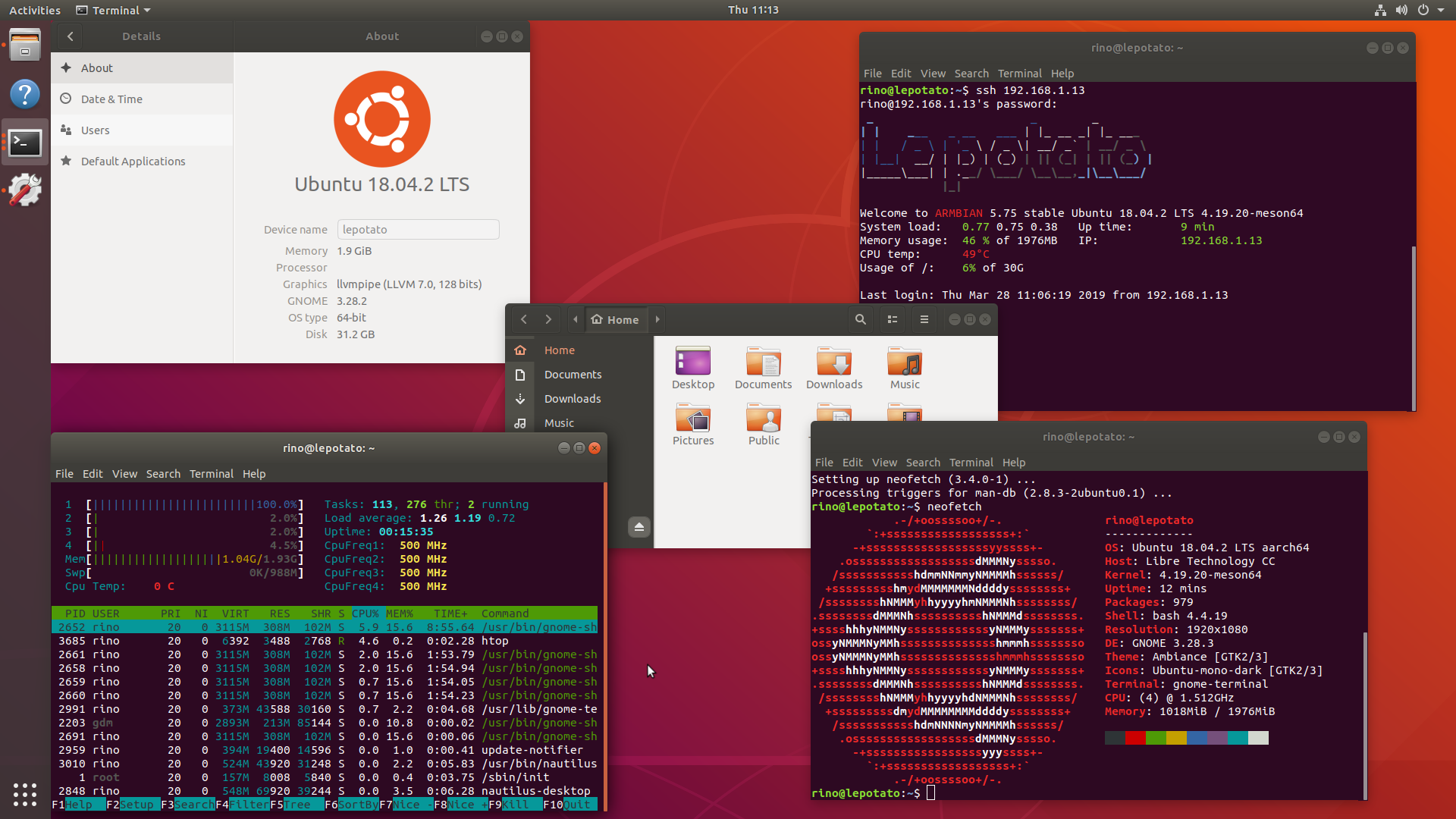This screenshot has width=1456, height=819.
Task: Open Help icon in the dock
Action: [25, 94]
